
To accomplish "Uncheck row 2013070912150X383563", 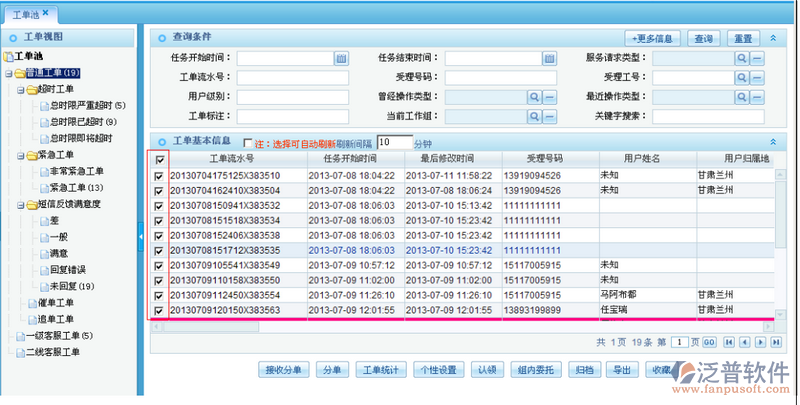I will (159, 310).
